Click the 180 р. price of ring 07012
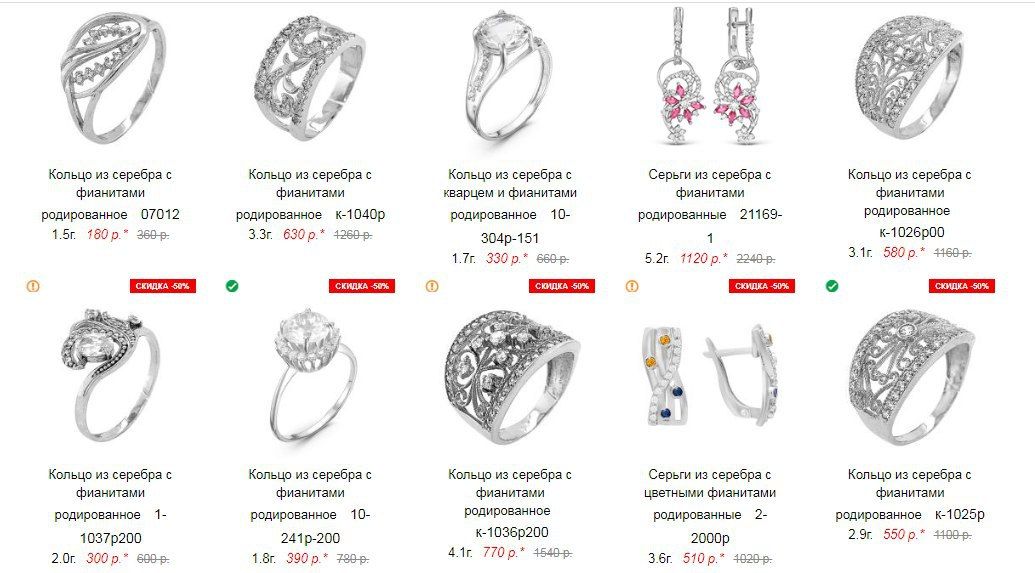1035x573 pixels. point(107,234)
